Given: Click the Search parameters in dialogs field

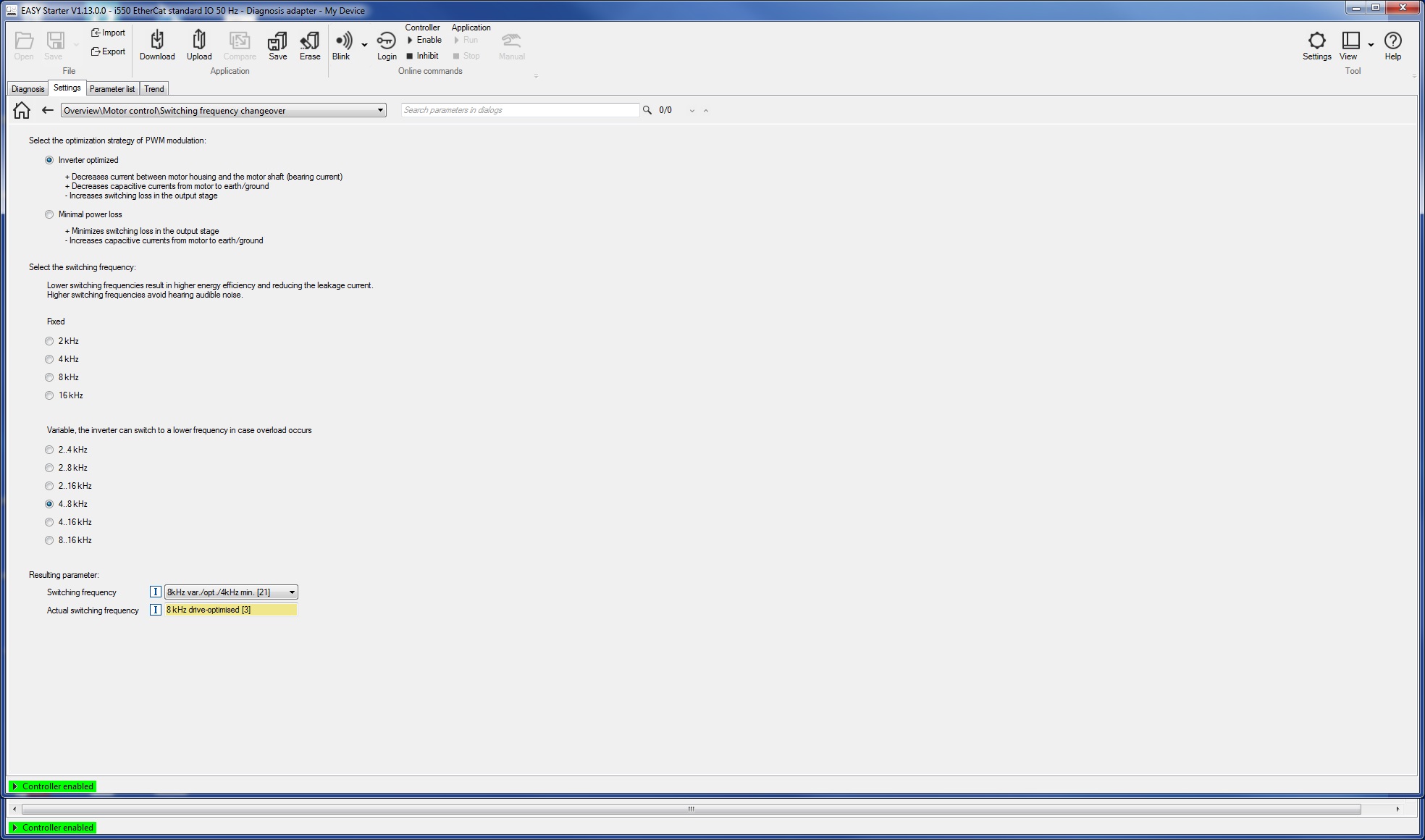Looking at the screenshot, I should pos(519,110).
